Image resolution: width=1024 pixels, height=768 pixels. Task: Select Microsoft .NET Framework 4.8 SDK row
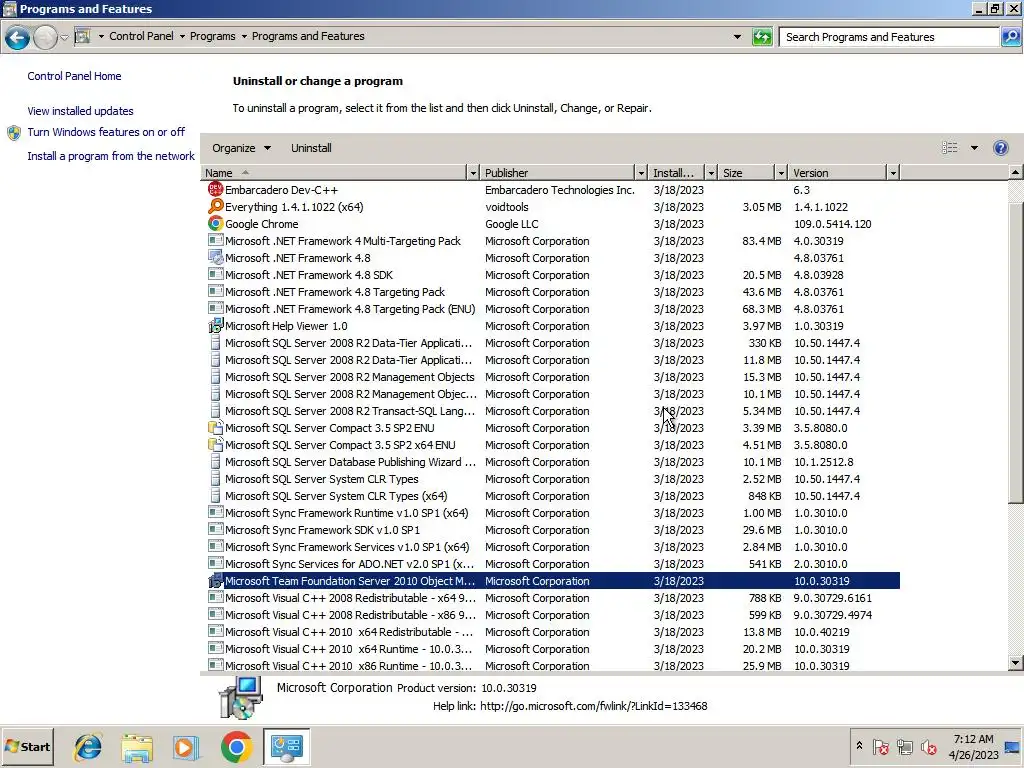552,275
